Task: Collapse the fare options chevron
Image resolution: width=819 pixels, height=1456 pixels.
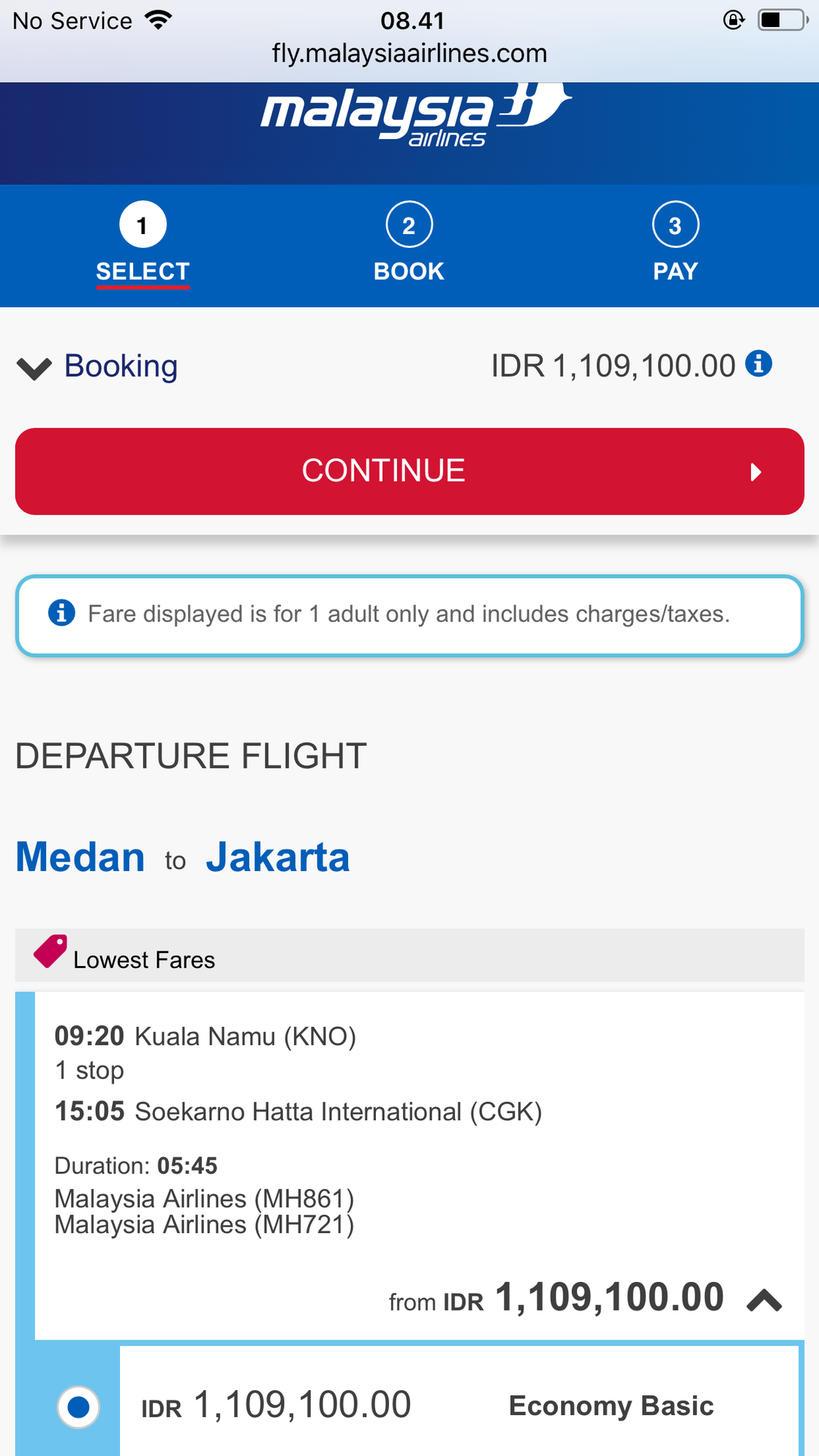Action: 764,1301
